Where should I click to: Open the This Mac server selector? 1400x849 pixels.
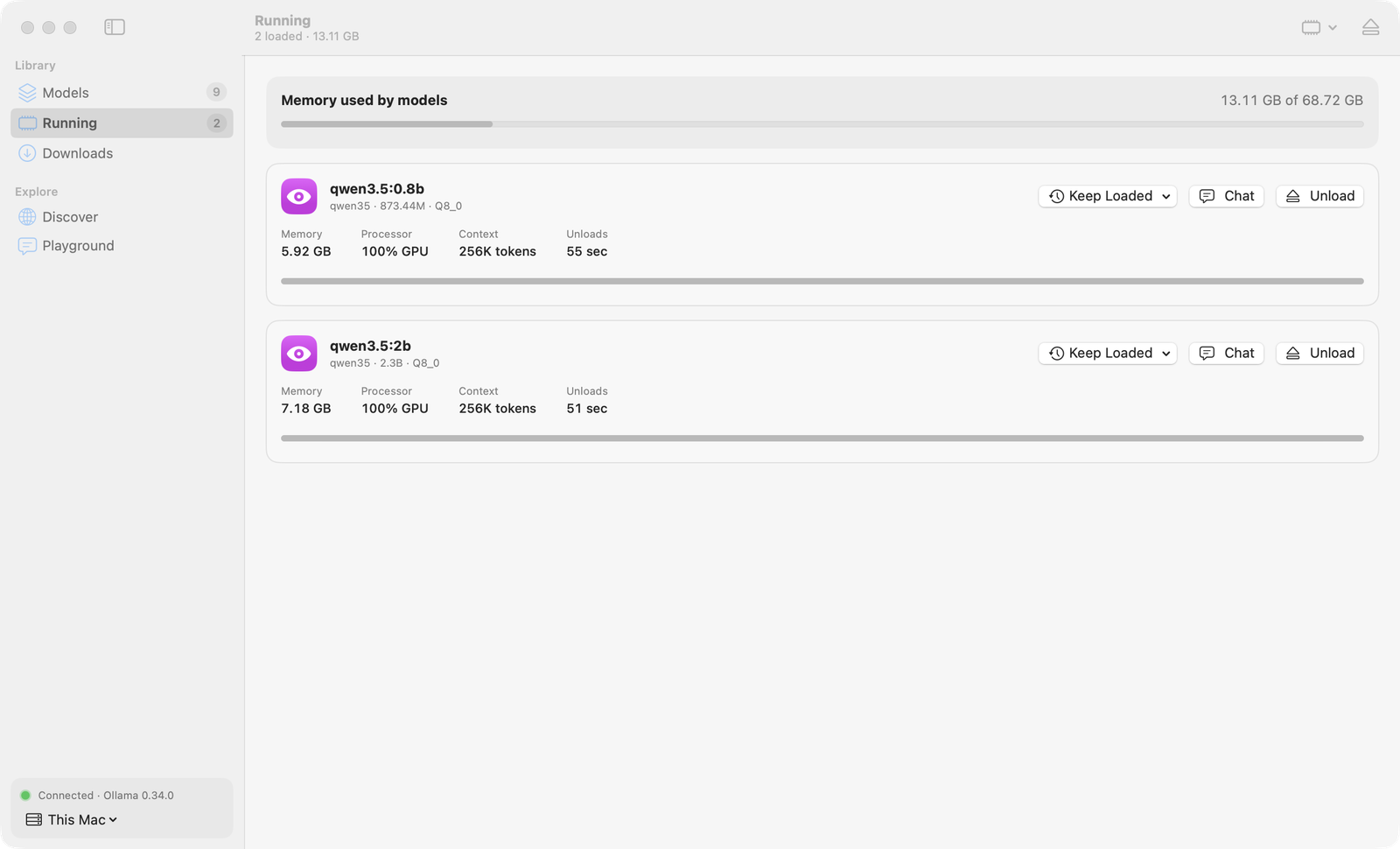(x=72, y=820)
